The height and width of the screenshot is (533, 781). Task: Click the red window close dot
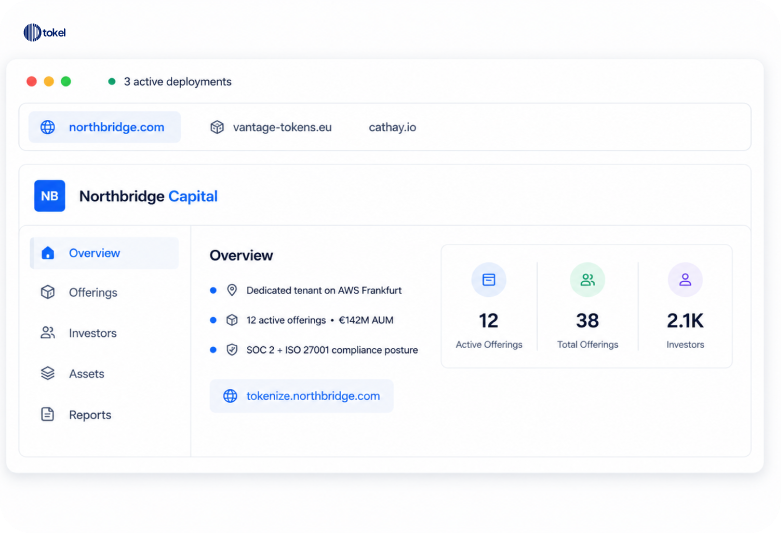coord(32,81)
